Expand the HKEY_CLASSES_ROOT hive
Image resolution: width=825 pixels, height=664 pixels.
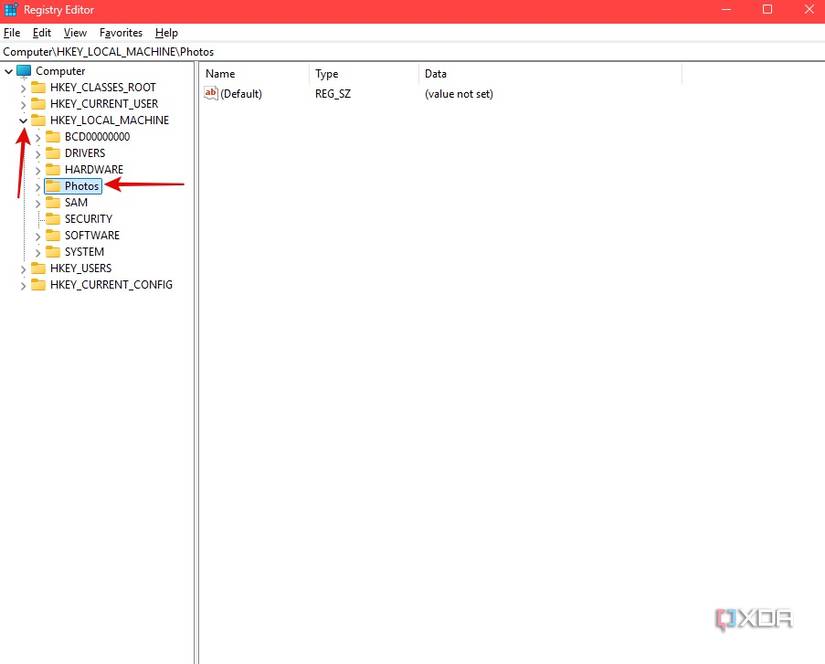point(23,88)
